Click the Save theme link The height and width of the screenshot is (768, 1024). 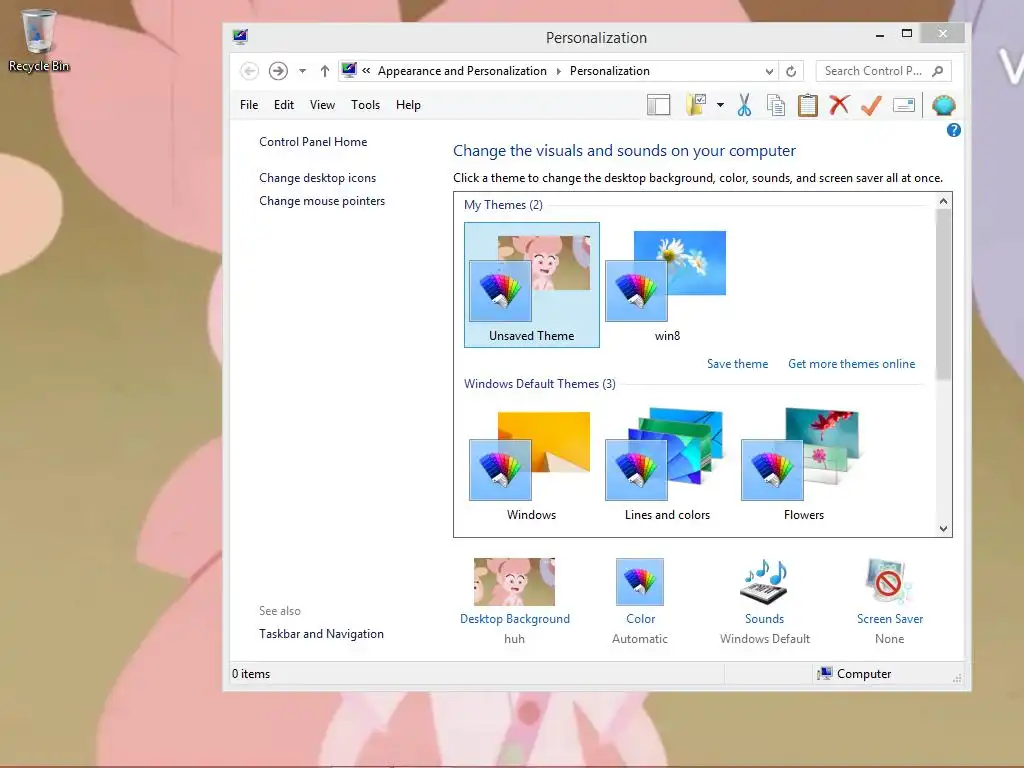[737, 364]
